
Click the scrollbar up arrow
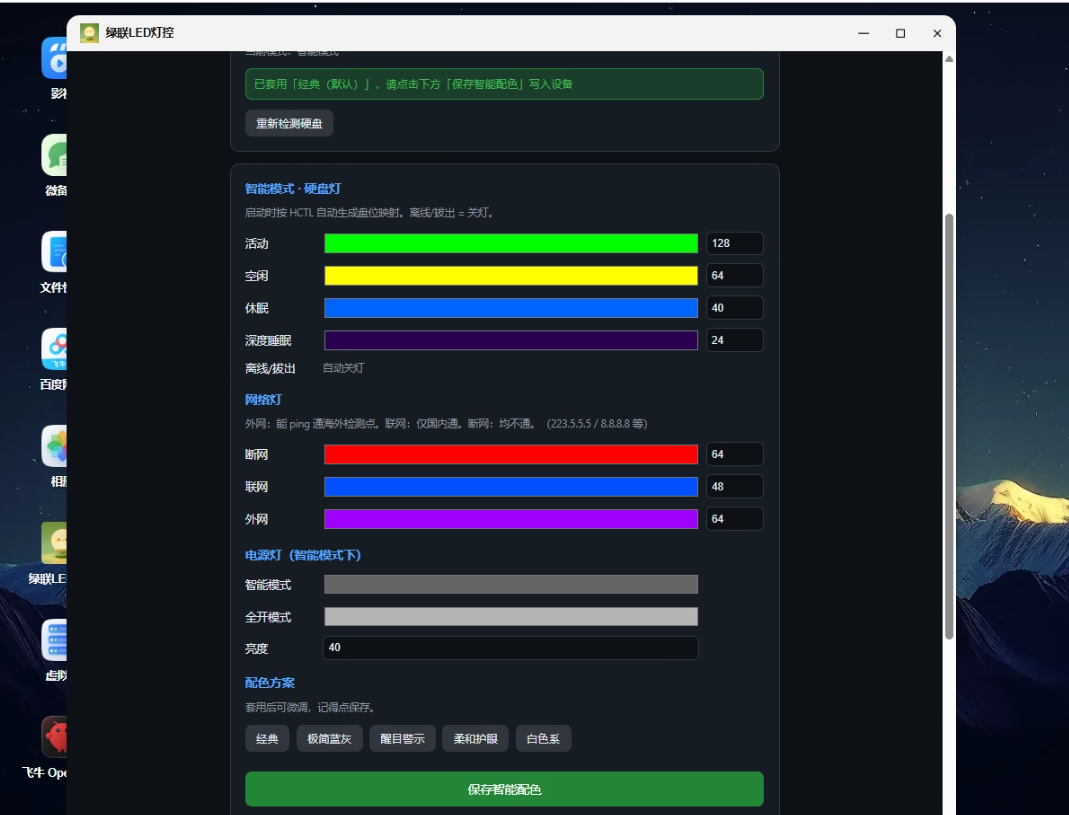[x=949, y=59]
